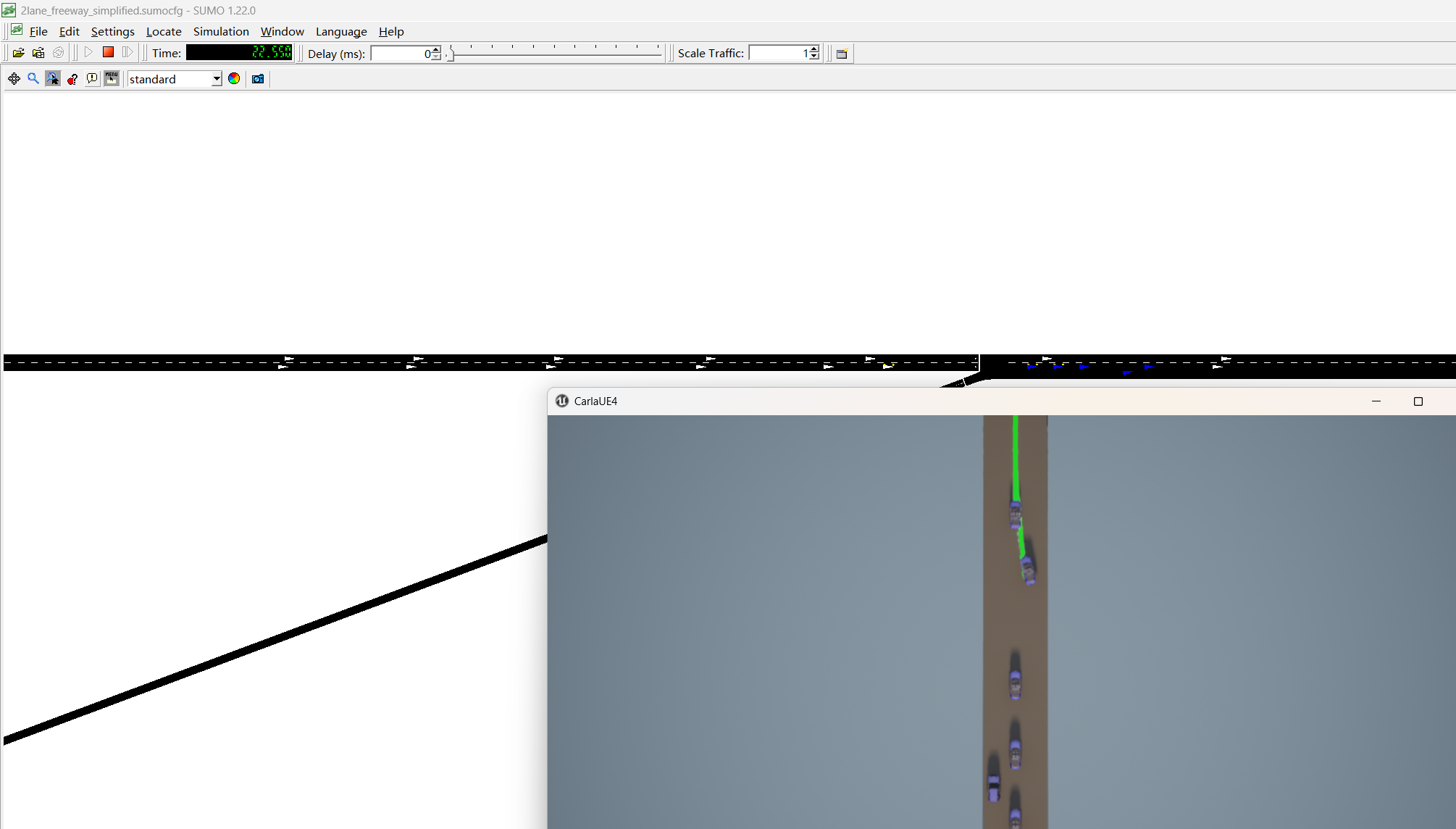Click the Delay (ms) input field
This screenshot has height=829, width=1456.
click(399, 54)
